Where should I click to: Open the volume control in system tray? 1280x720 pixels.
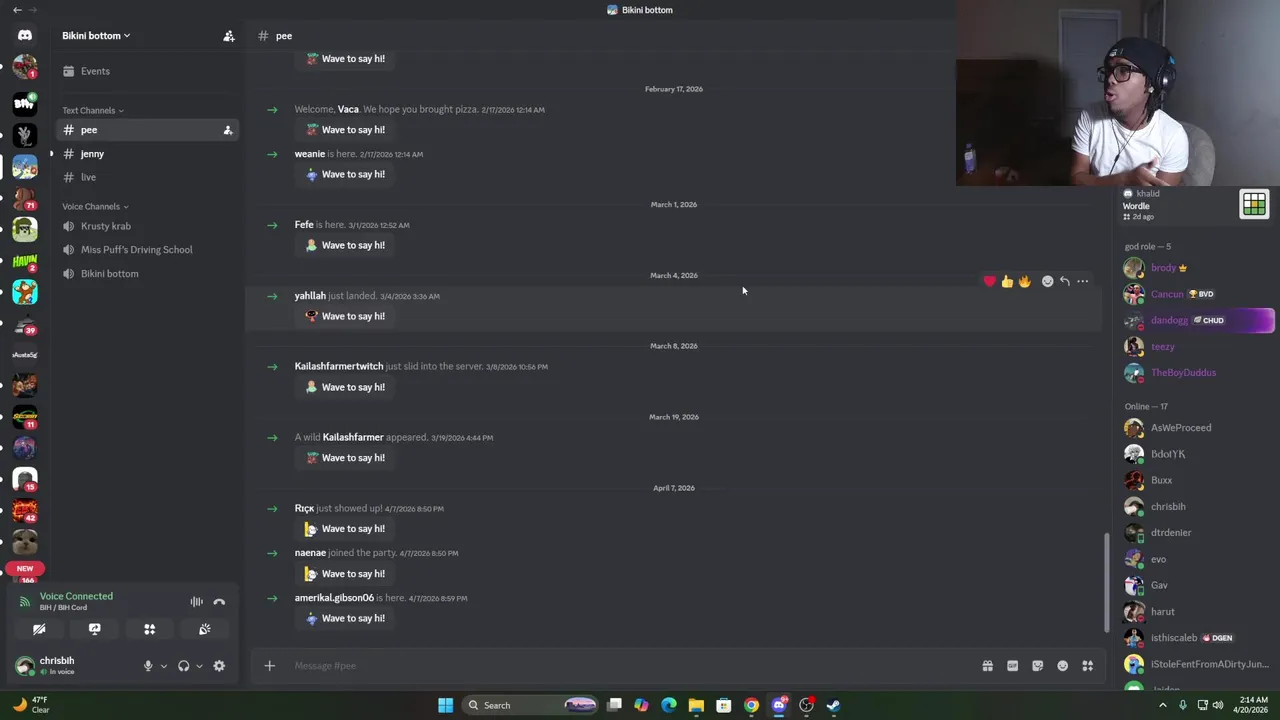[x=1218, y=705]
